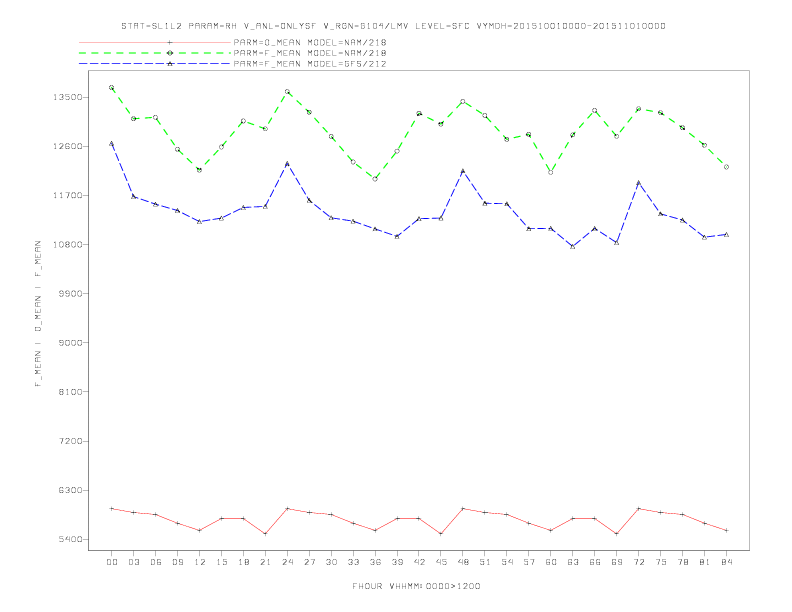Click x-axis tick label 54

507,562
